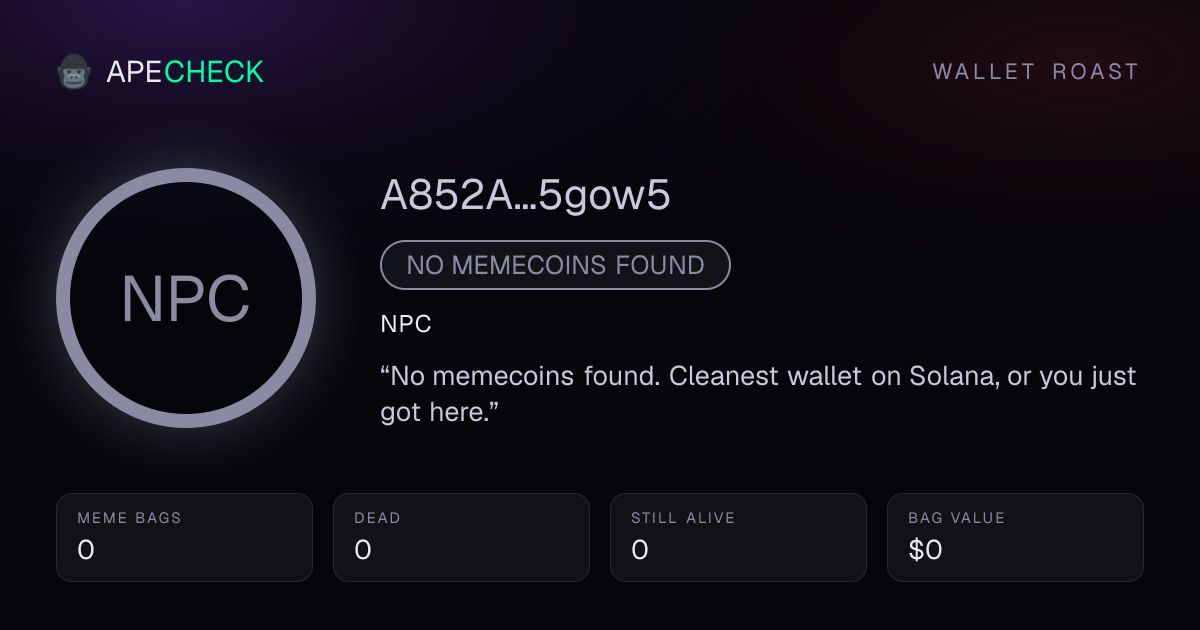Select the STILL ALIVE label text

(683, 518)
